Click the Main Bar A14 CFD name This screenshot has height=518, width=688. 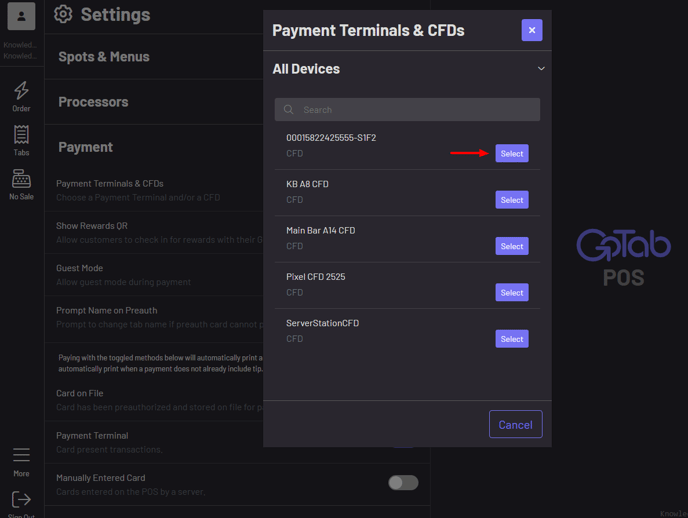click(321, 230)
